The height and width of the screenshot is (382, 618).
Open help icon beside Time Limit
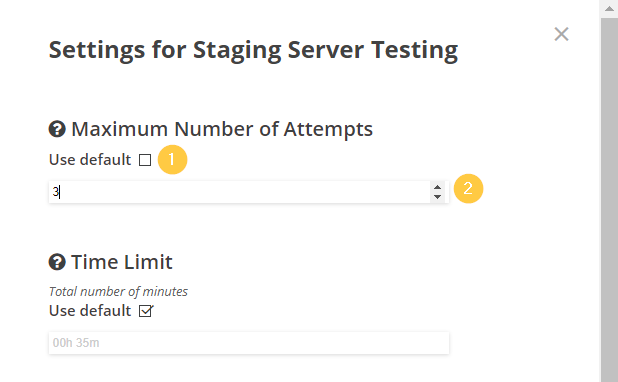pyautogui.click(x=57, y=262)
